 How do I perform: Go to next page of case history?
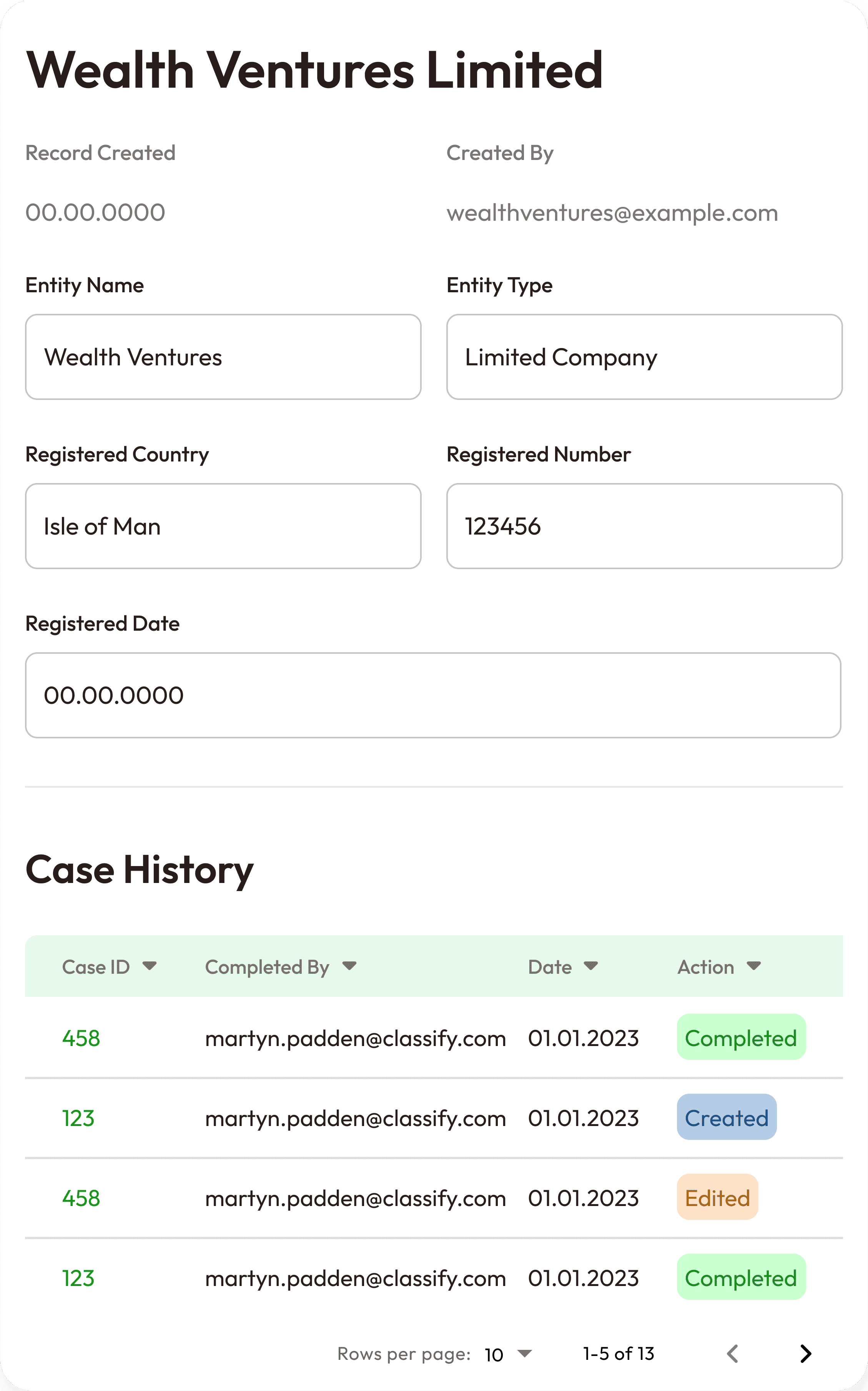805,1354
